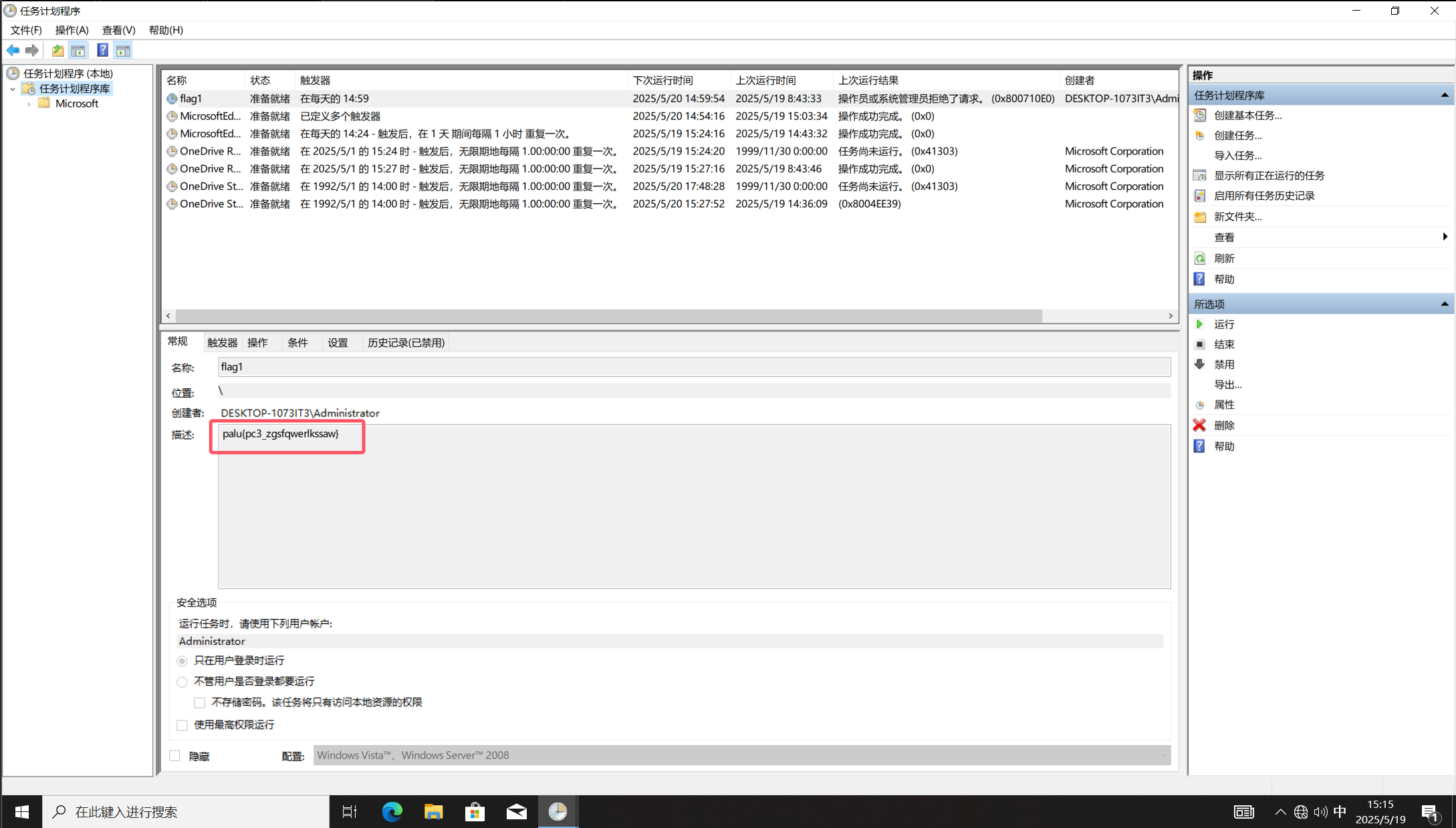
Task: Switch to the Triggers (触发器) tab
Action: (x=222, y=343)
